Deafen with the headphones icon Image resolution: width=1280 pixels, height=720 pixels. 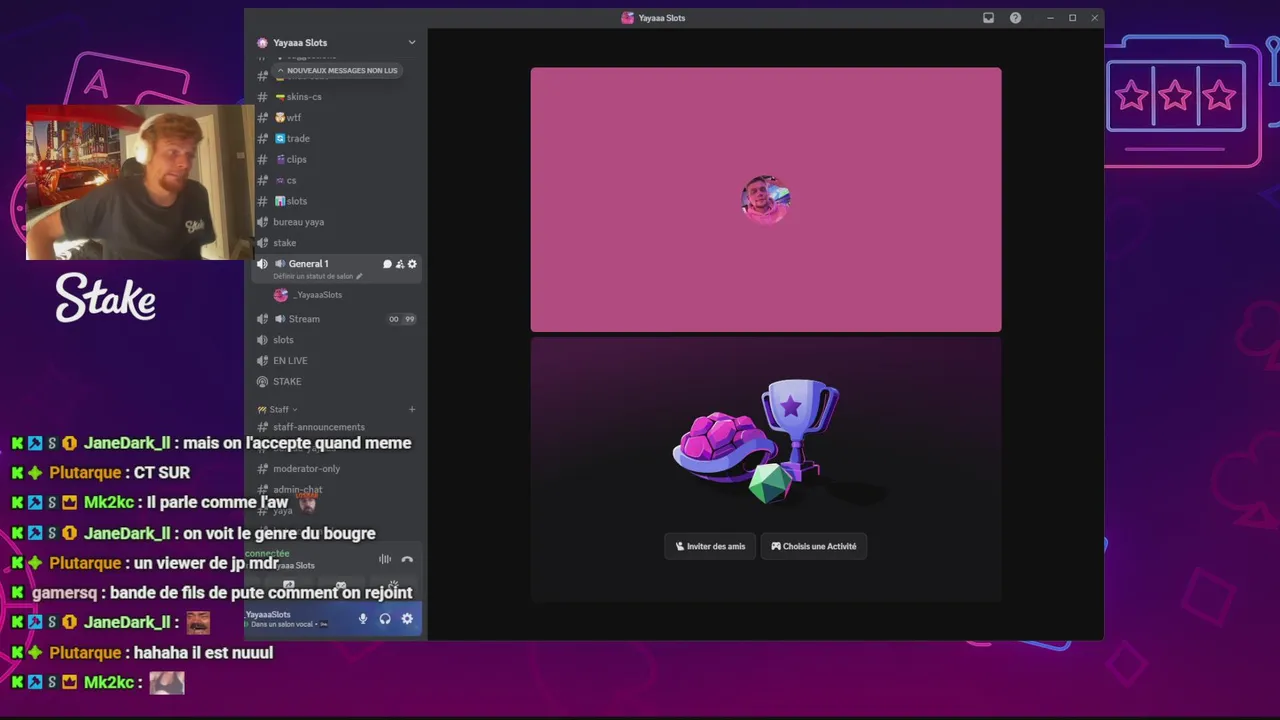[x=385, y=619]
